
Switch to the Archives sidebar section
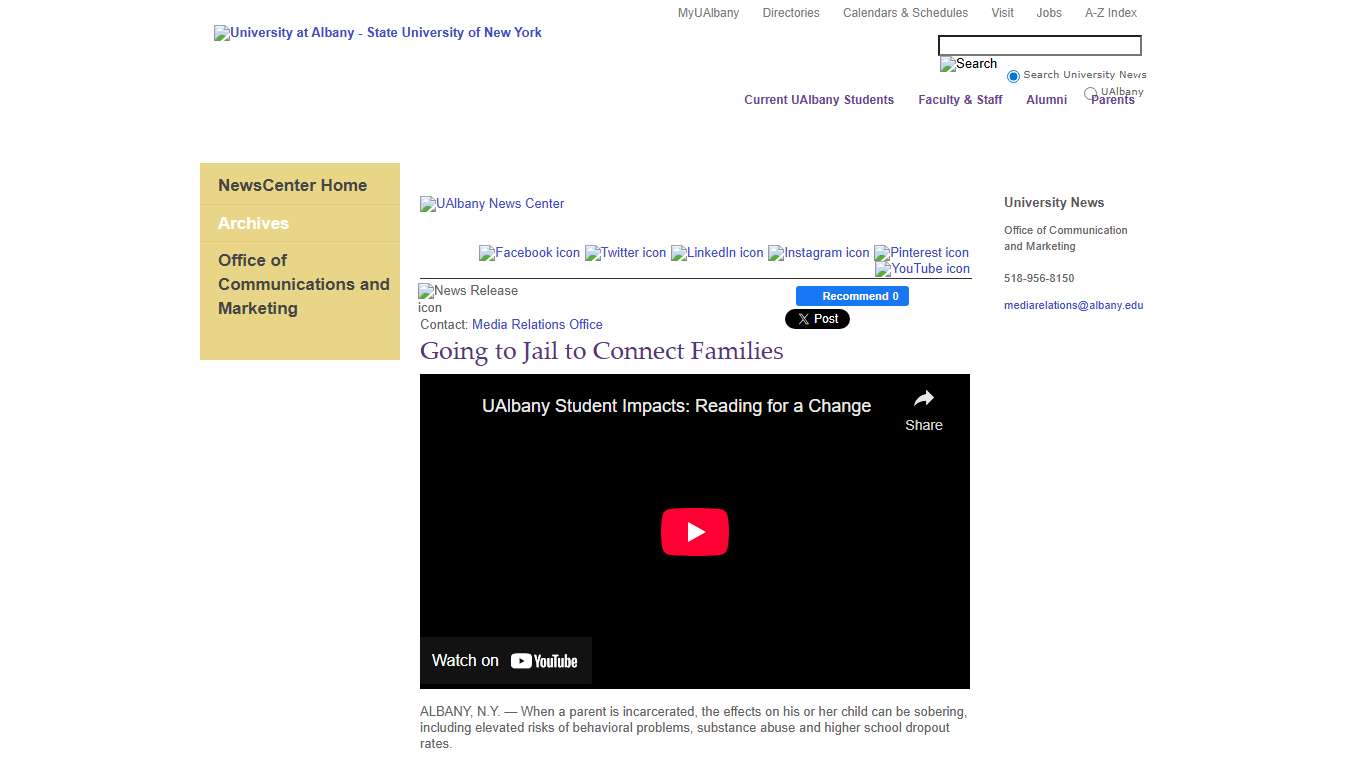pos(253,223)
